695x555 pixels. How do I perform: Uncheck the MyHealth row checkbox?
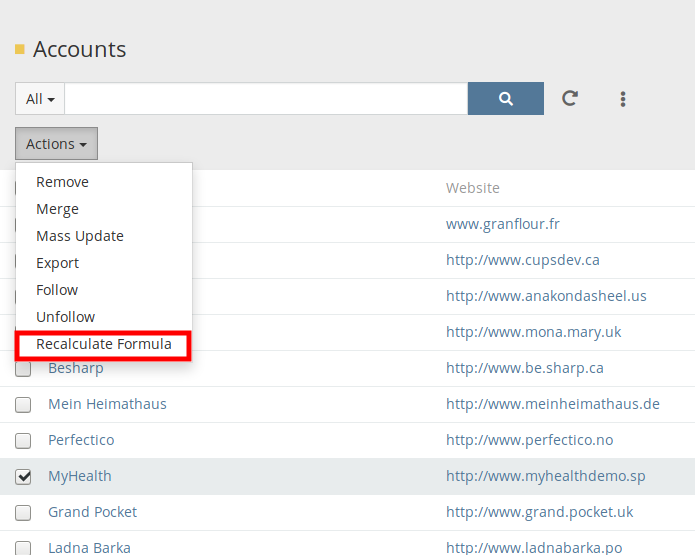click(23, 477)
